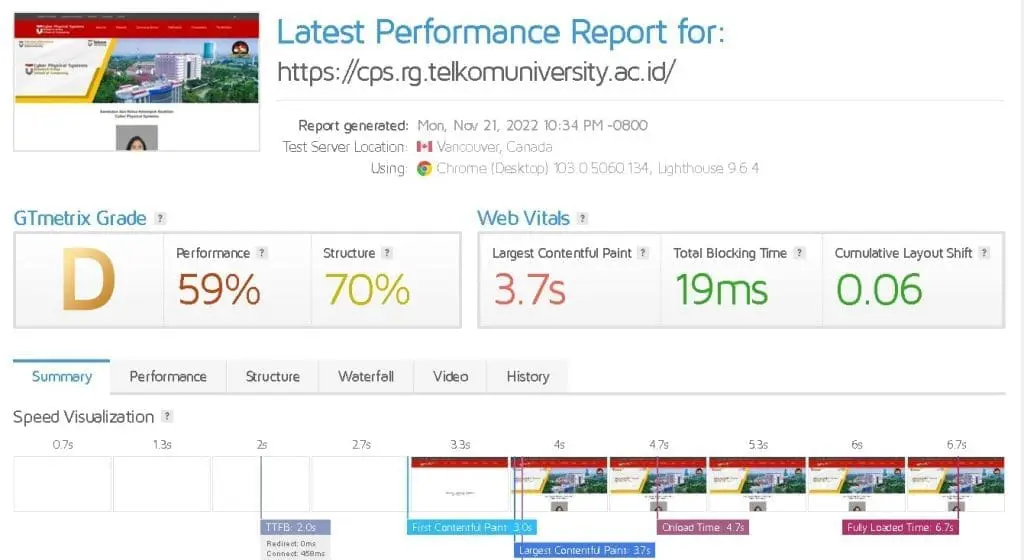This screenshot has height=560, width=1024.
Task: Click the help icon beside GTmetrix Grade
Action: point(160,219)
